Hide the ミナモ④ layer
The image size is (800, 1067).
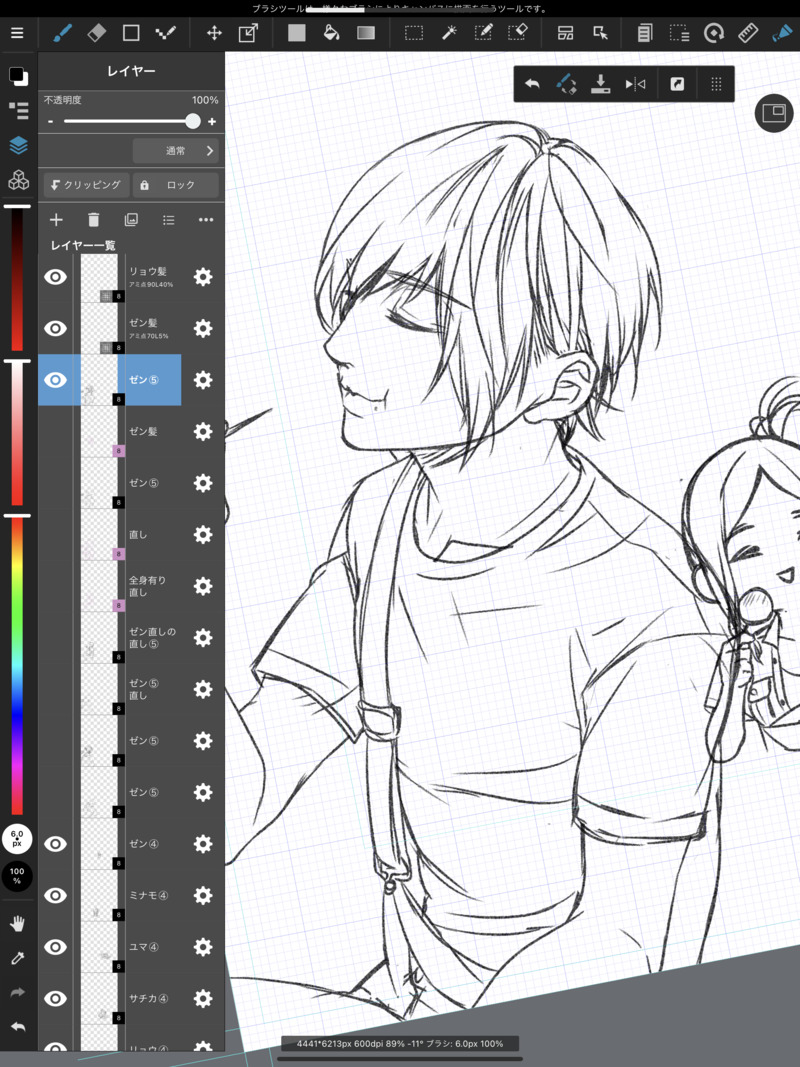pos(55,896)
